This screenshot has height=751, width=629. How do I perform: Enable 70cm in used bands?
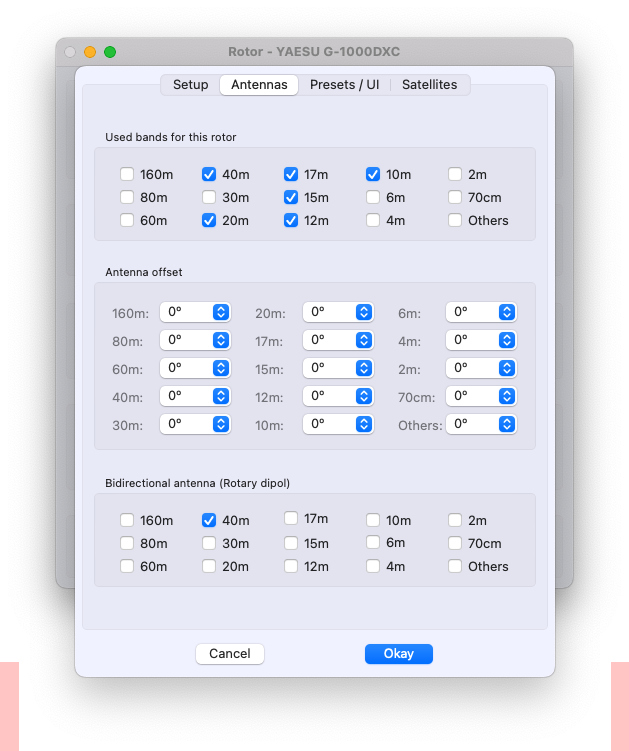(x=455, y=197)
